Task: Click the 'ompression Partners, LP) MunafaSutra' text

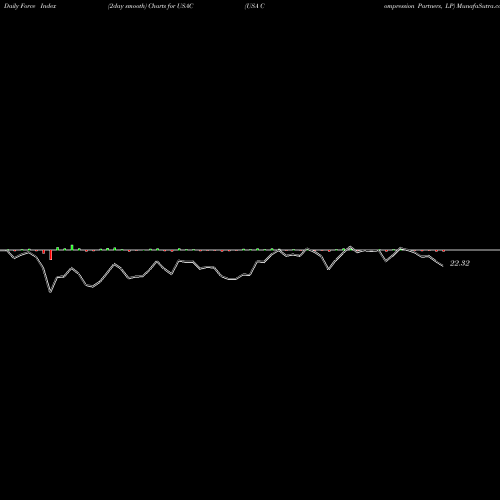Action: coord(442,6)
